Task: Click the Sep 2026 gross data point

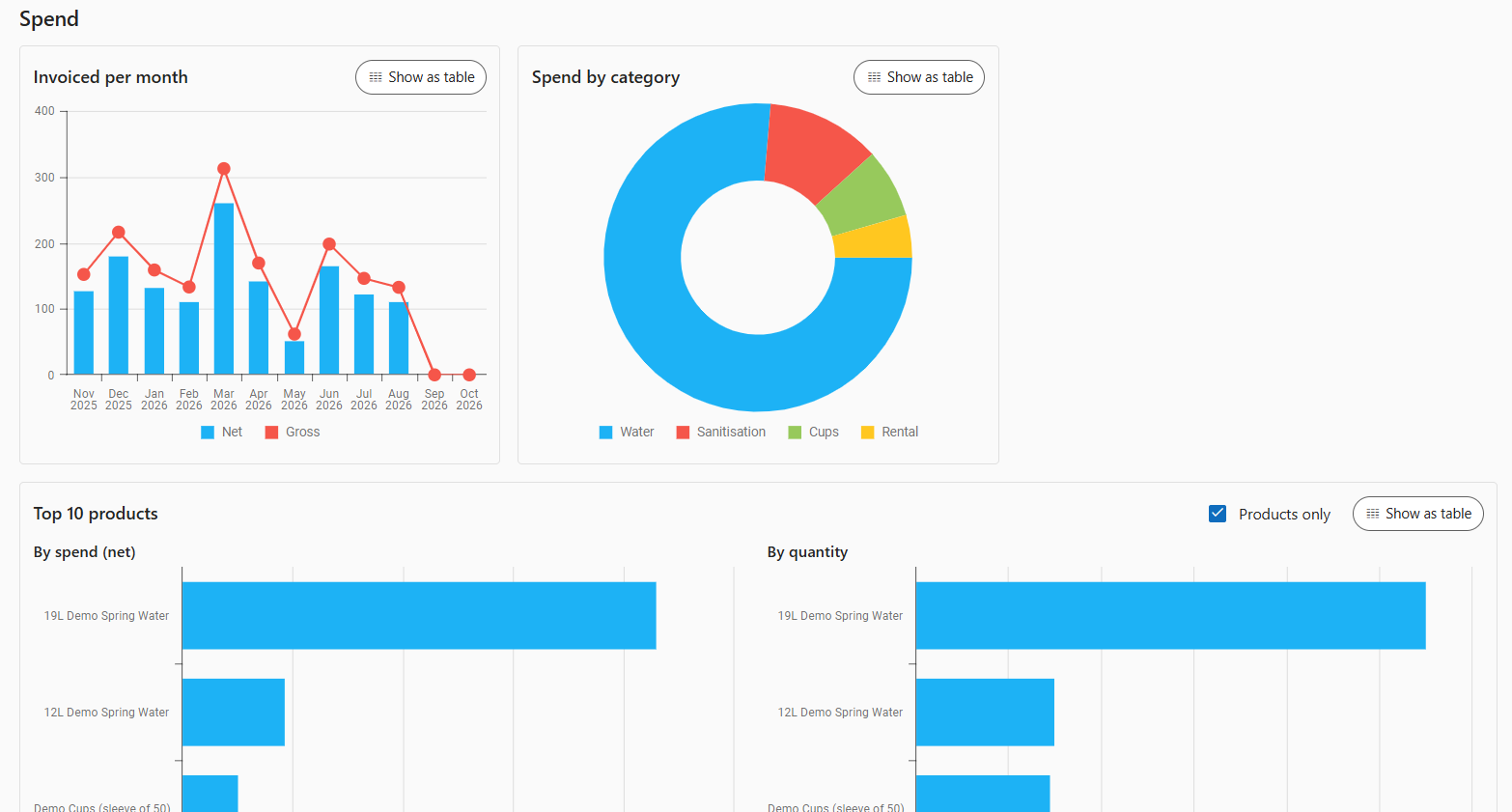Action: (x=434, y=375)
